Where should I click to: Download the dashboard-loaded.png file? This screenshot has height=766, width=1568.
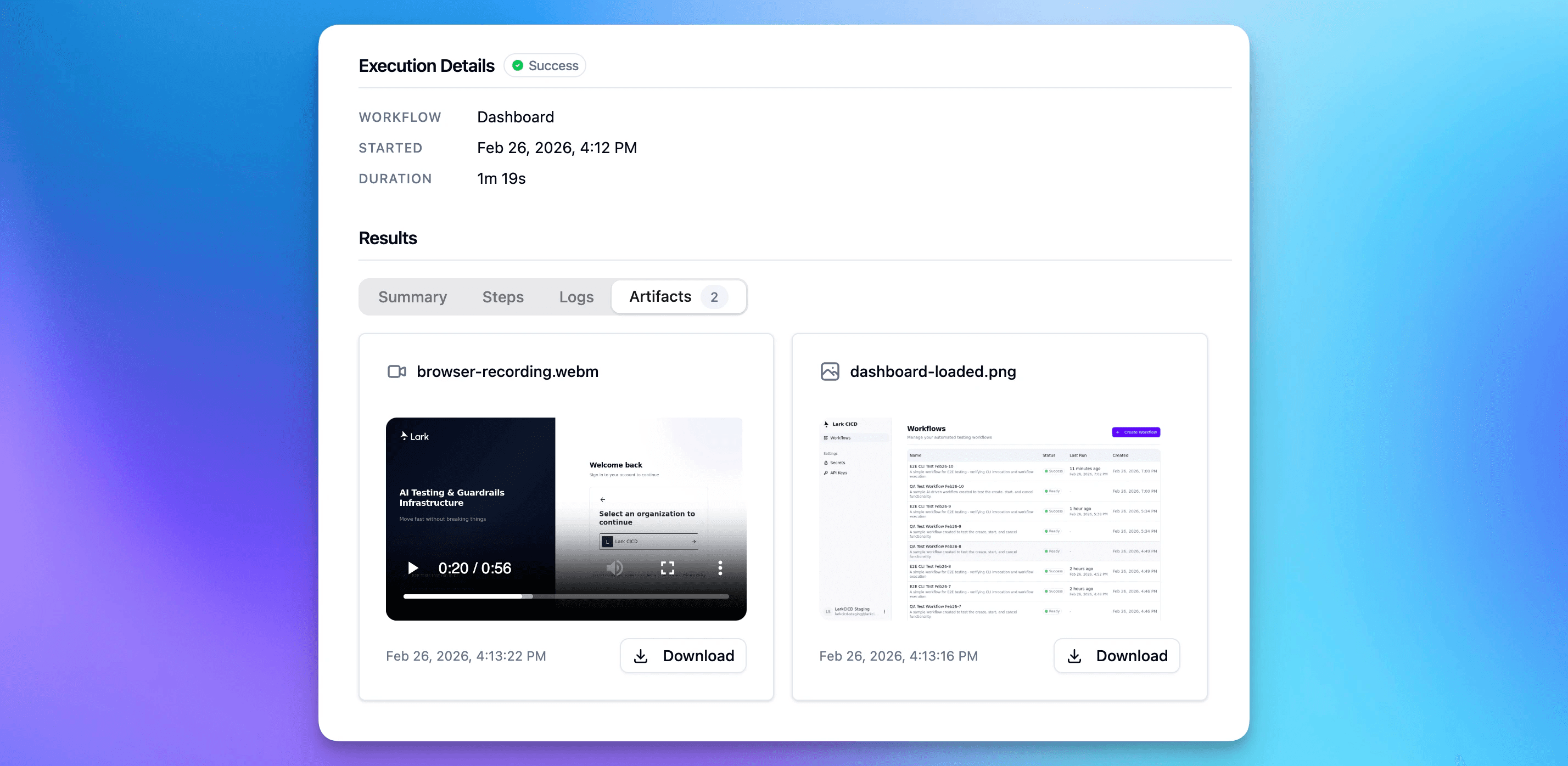coord(1116,655)
